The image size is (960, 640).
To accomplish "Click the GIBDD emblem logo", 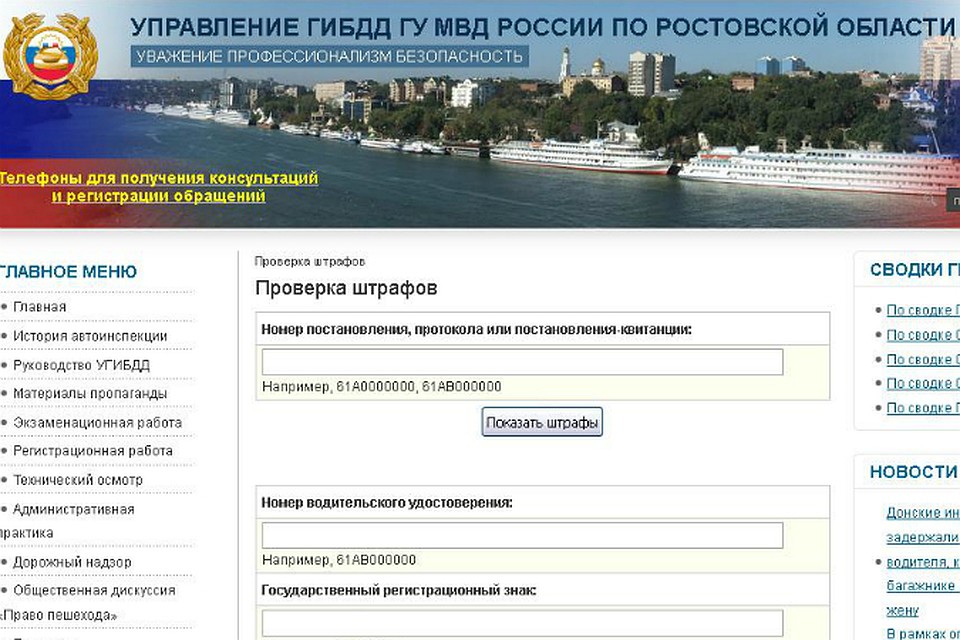I will point(50,56).
